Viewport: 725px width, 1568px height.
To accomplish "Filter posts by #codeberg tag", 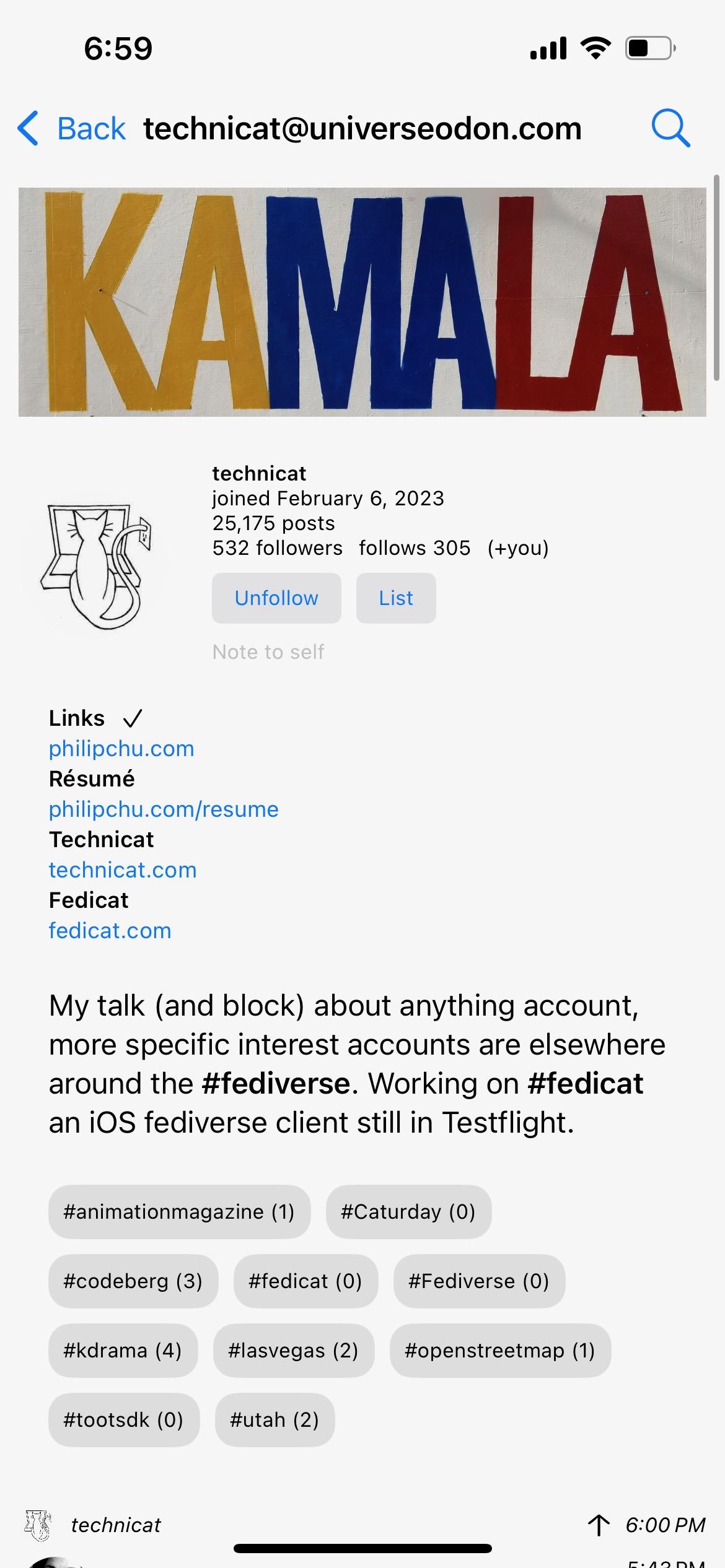I will pos(133,1281).
